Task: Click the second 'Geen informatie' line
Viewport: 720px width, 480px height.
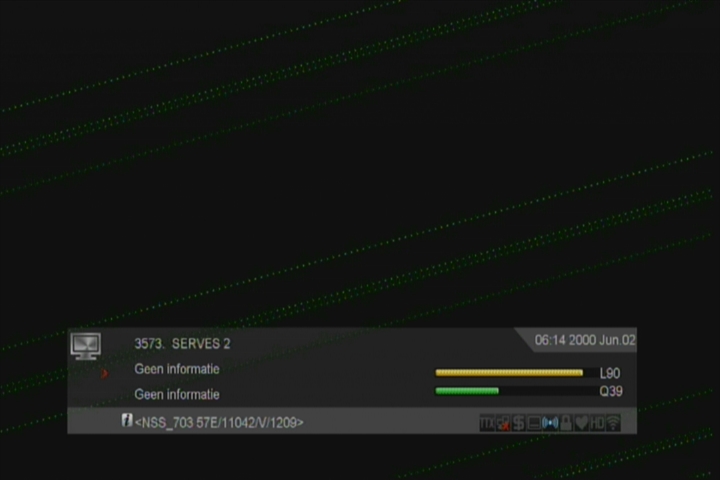Action: click(x=177, y=394)
